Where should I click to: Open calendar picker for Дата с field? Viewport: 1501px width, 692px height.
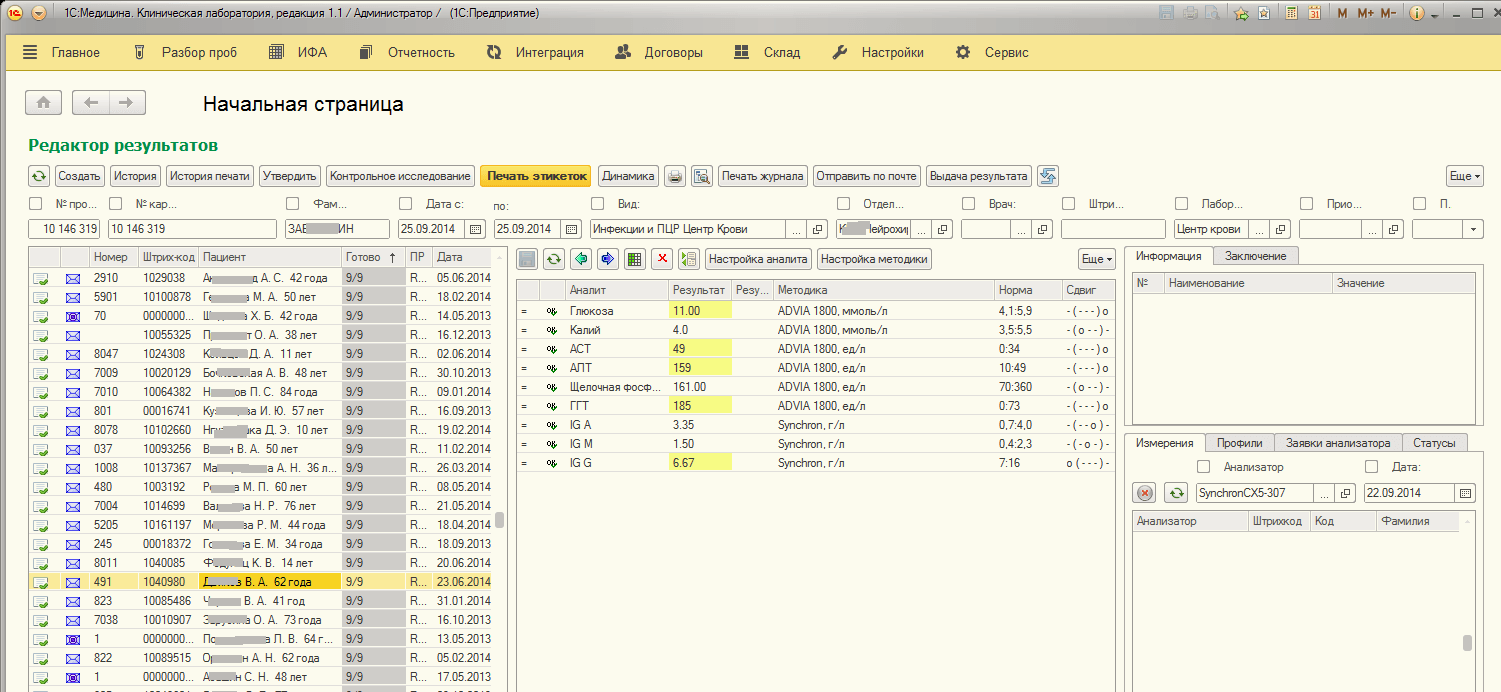click(475, 229)
